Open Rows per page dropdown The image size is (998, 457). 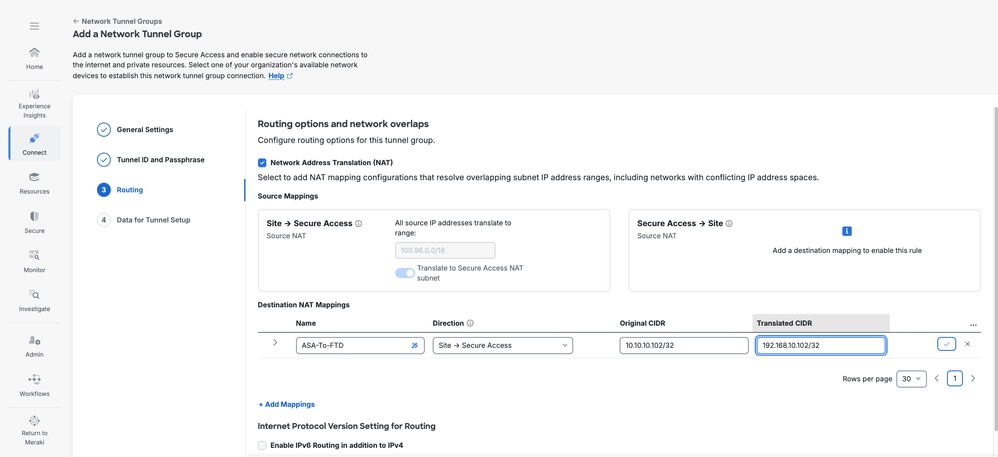(911, 379)
